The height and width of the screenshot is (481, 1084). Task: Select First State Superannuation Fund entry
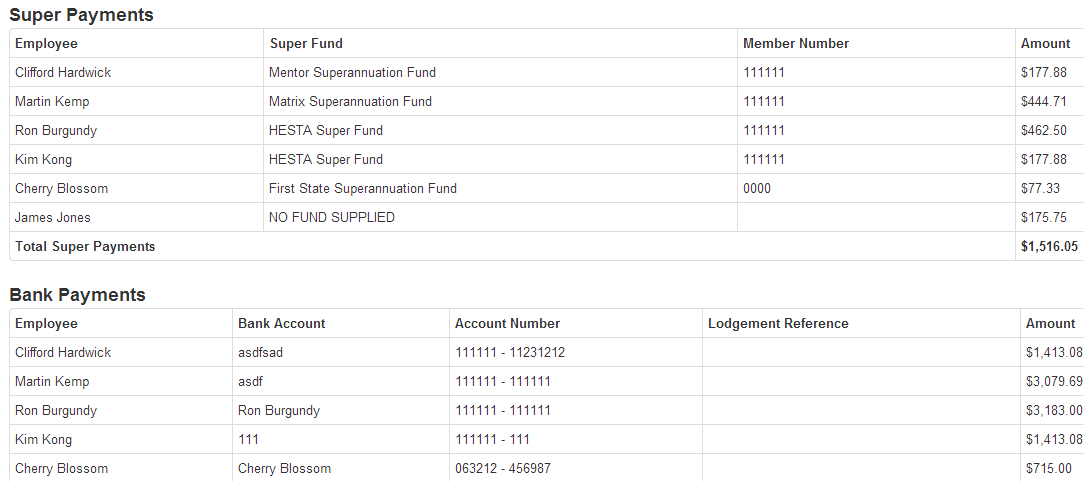(362, 189)
